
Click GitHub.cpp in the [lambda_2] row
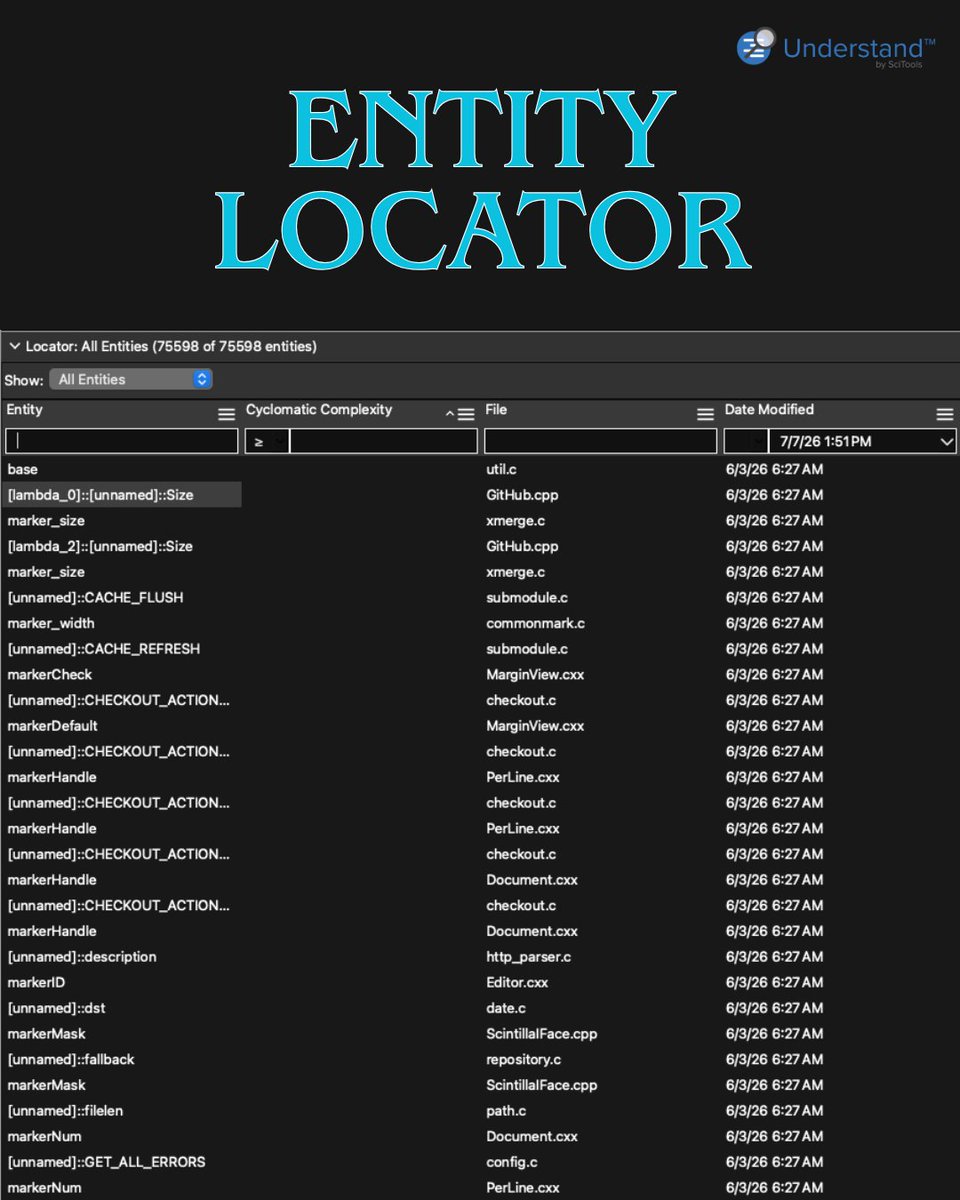pyautogui.click(x=522, y=546)
